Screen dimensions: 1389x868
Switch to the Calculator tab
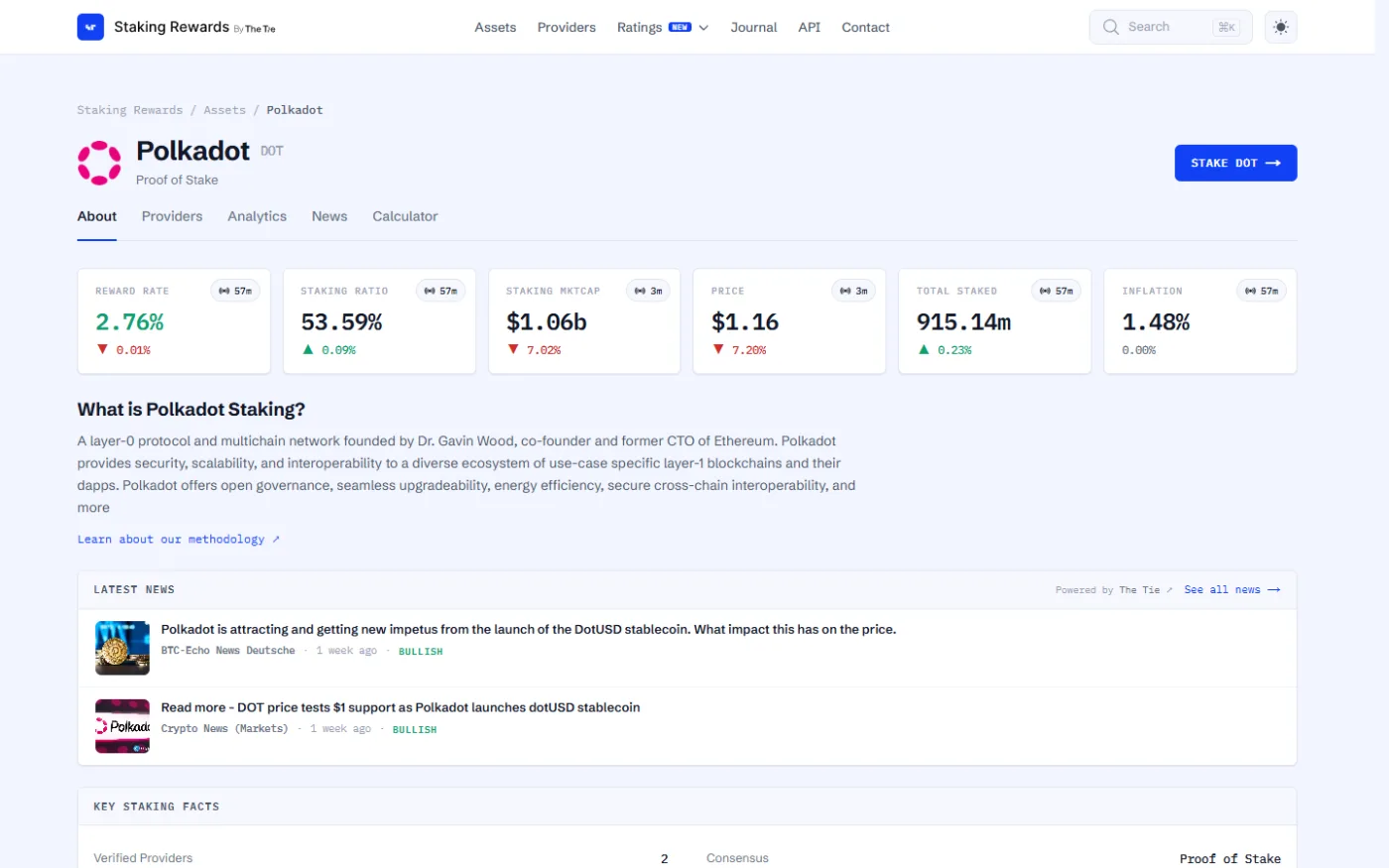(405, 216)
